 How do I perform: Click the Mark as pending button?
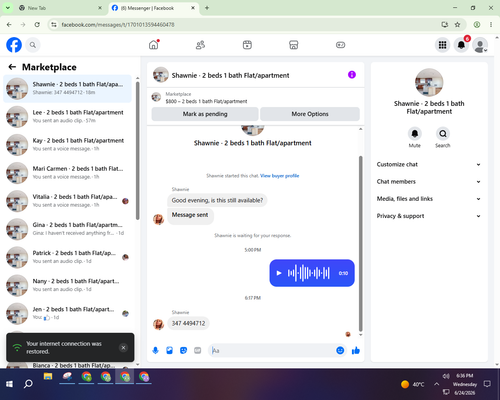[x=205, y=114]
